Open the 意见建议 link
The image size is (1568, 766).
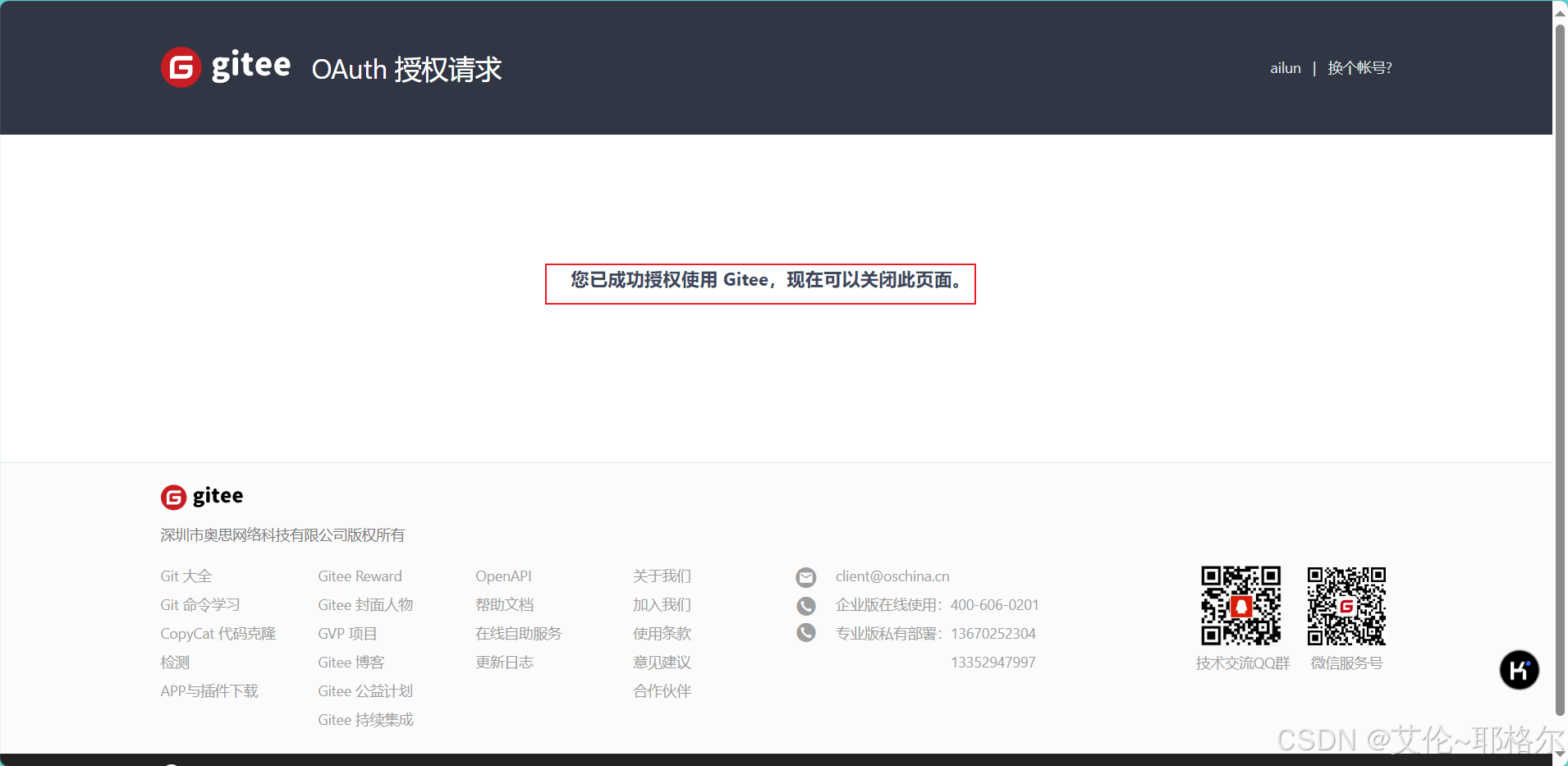point(663,663)
